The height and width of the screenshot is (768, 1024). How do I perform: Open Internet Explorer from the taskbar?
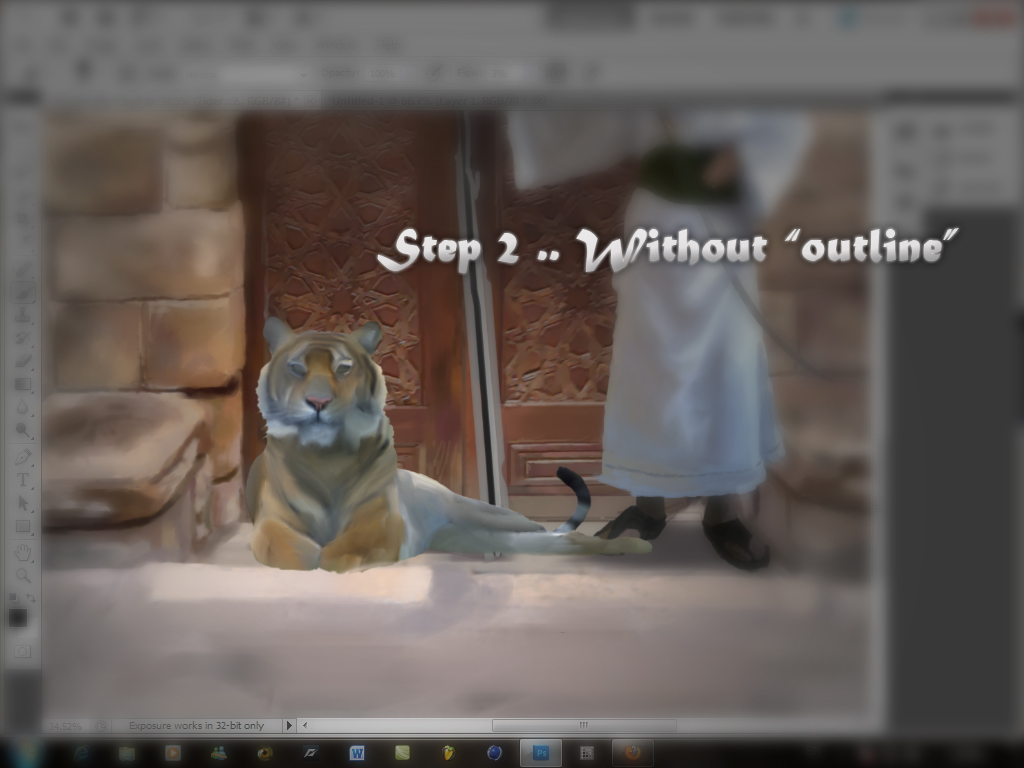click(81, 753)
